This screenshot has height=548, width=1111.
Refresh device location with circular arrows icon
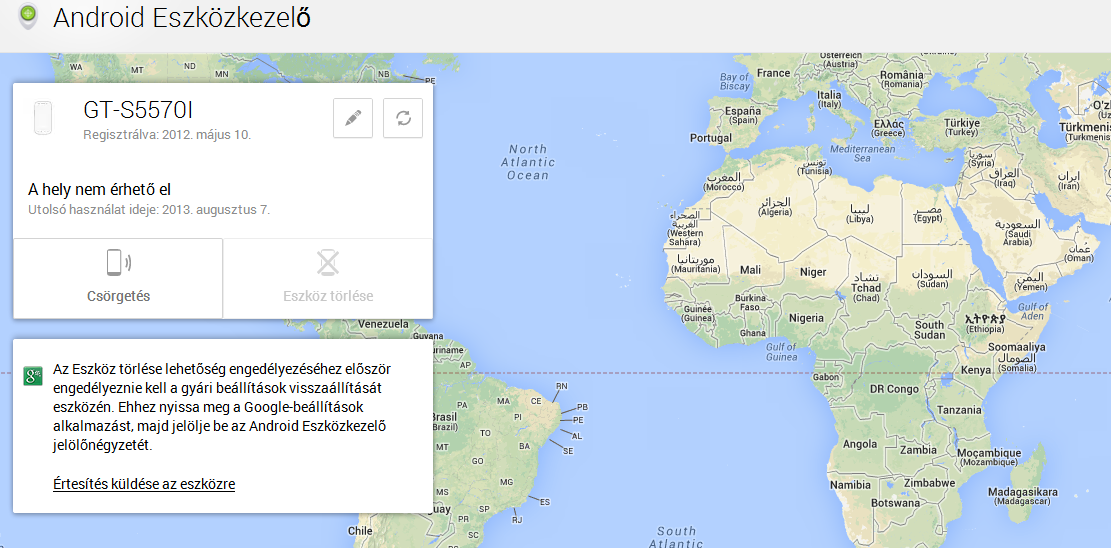pyautogui.click(x=403, y=118)
